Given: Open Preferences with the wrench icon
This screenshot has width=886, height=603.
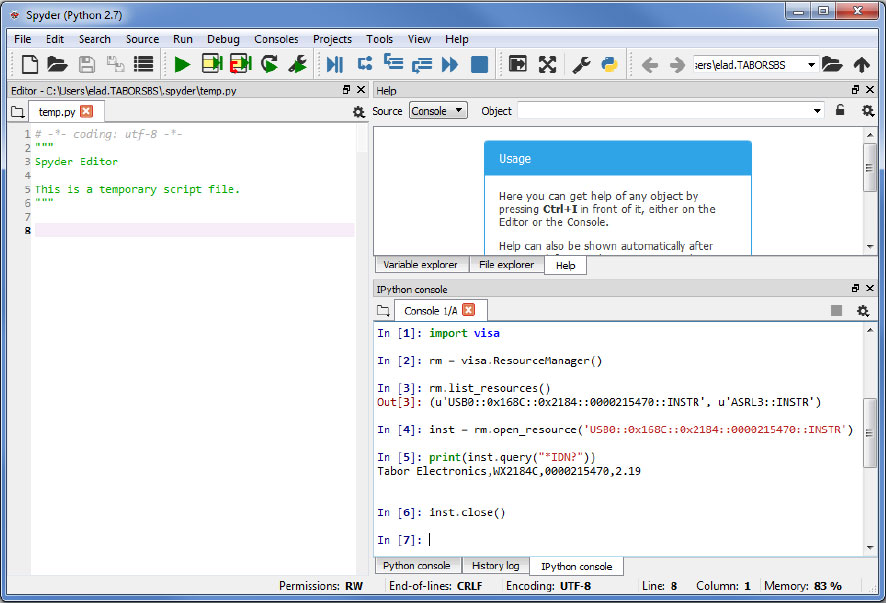Looking at the screenshot, I should click(581, 64).
